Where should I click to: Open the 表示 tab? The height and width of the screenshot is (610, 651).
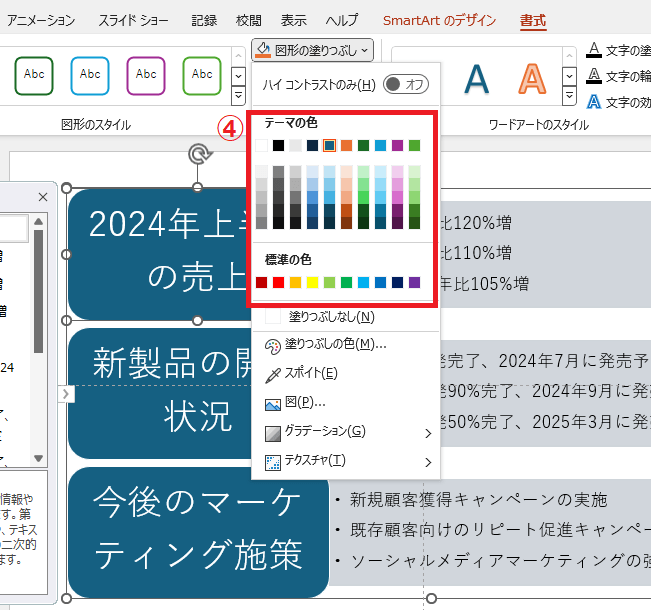(294, 20)
